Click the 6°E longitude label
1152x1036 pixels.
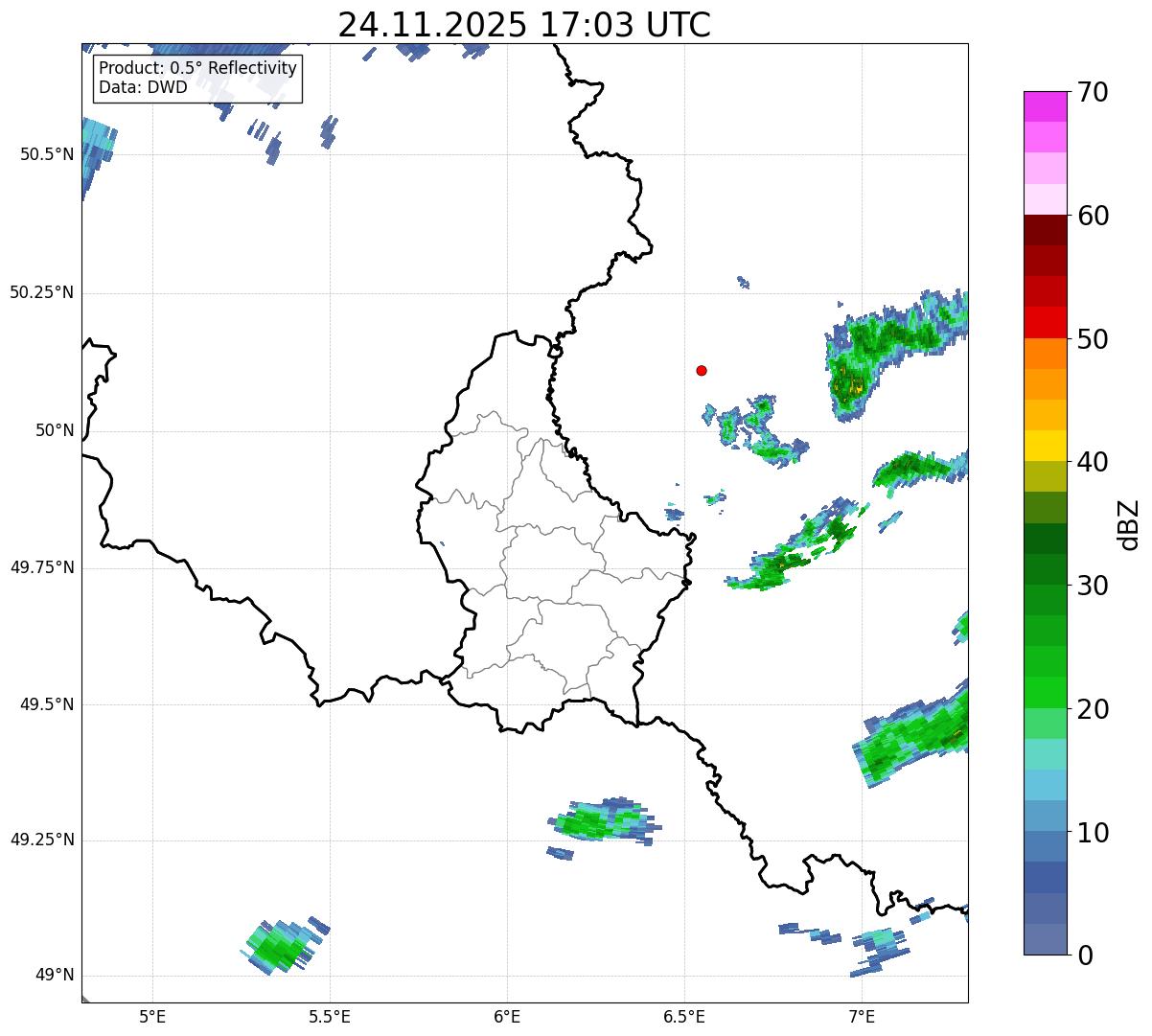[x=507, y=1016]
